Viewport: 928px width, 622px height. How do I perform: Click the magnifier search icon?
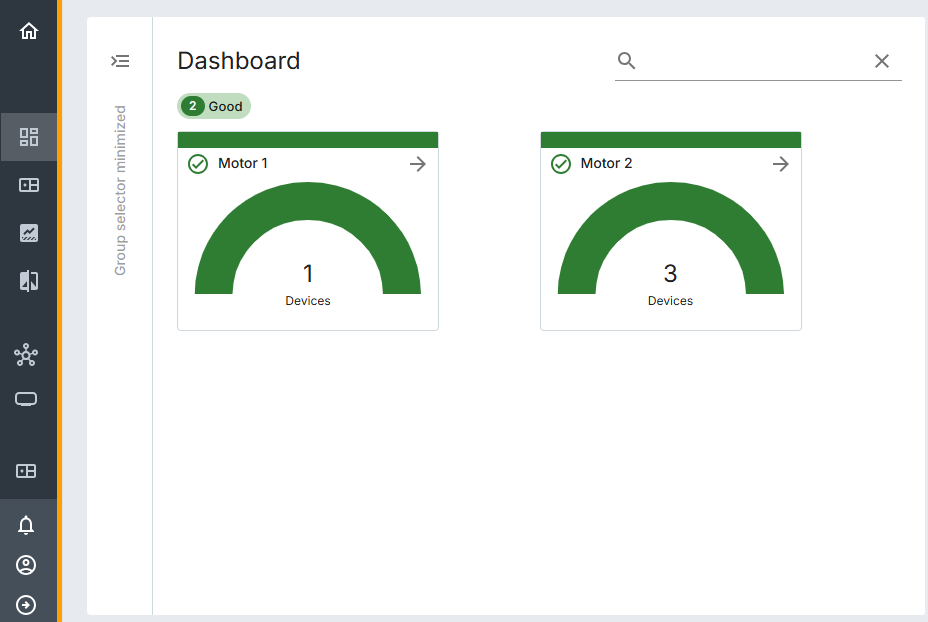(x=626, y=60)
